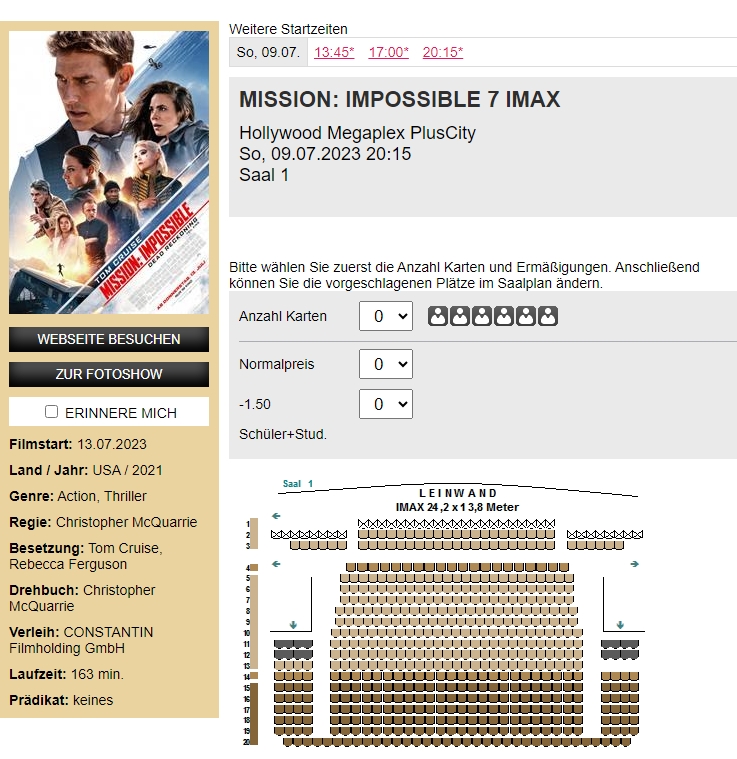Click the right arrow beside seat row 4
This screenshot has width=737, height=759.
point(634,564)
